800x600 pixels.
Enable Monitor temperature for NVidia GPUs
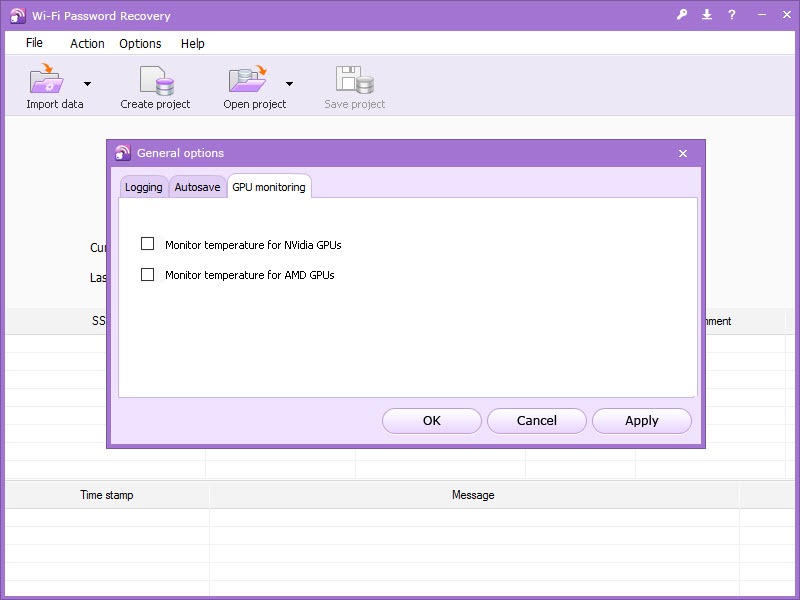(x=148, y=244)
